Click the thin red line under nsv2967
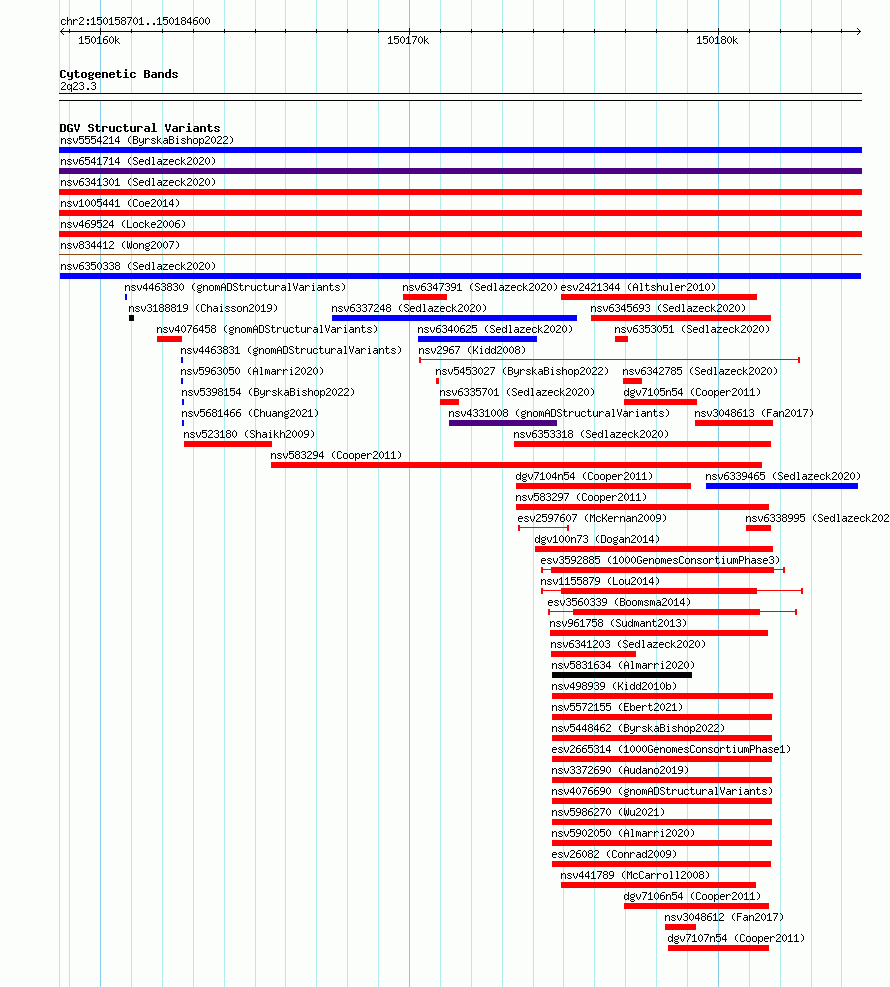 (609, 360)
